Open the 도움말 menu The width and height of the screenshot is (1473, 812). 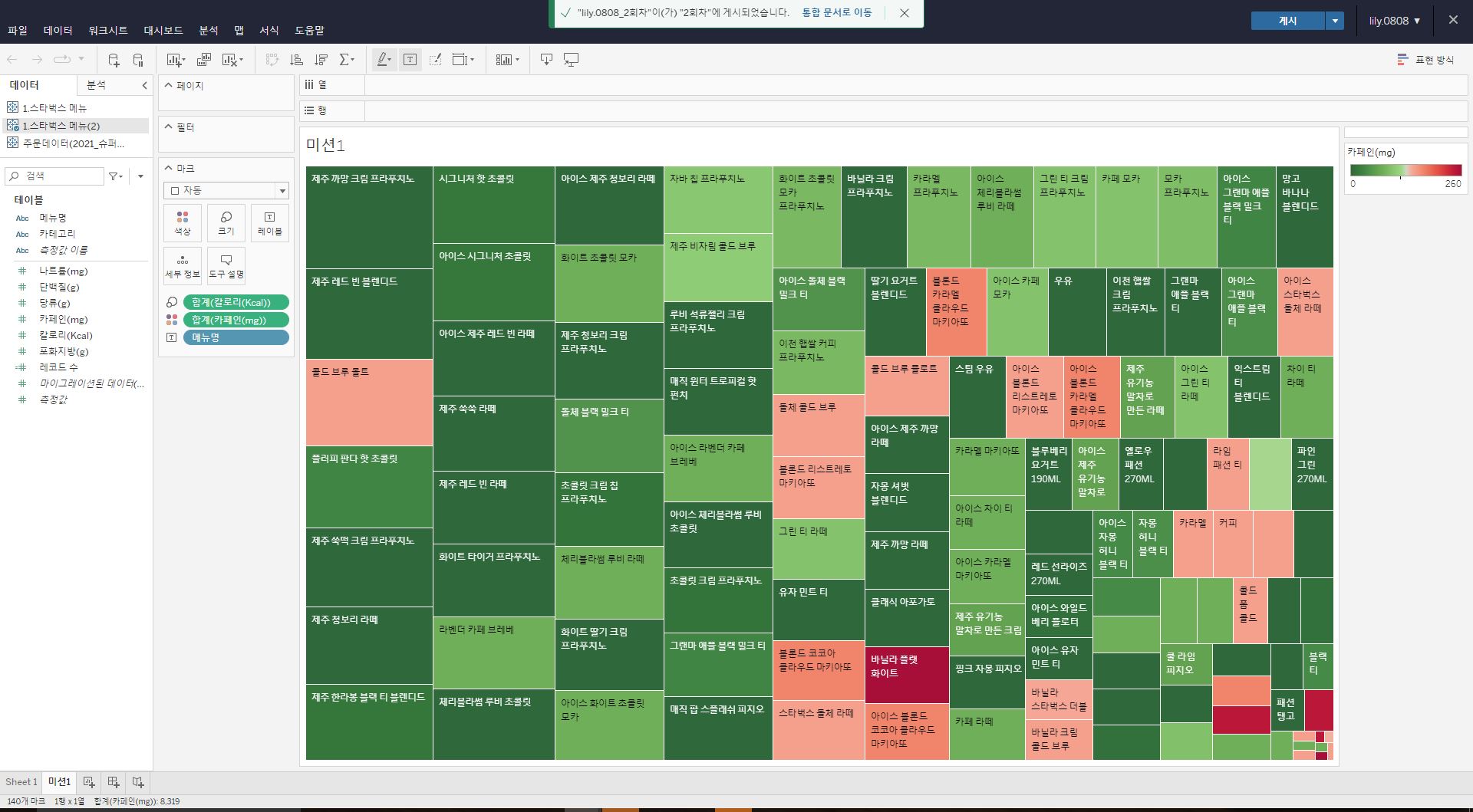309,30
